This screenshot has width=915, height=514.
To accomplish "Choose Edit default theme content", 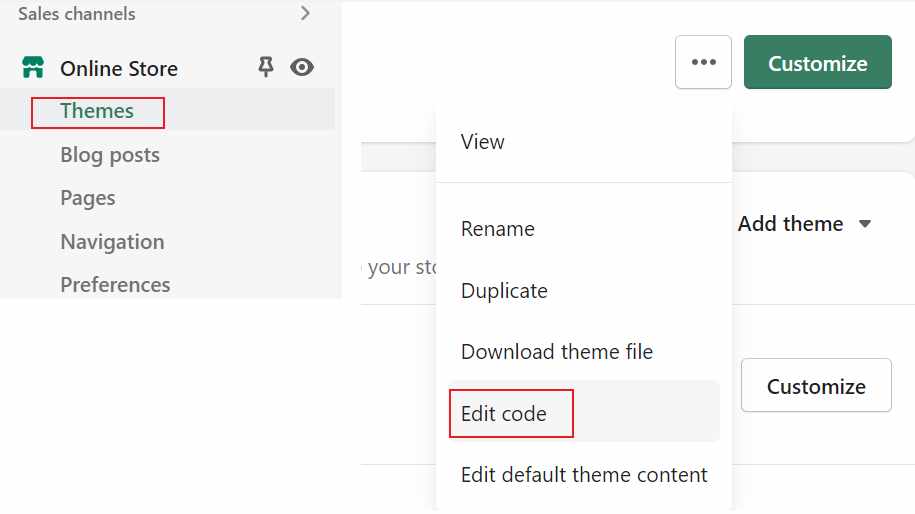I will (x=584, y=475).
